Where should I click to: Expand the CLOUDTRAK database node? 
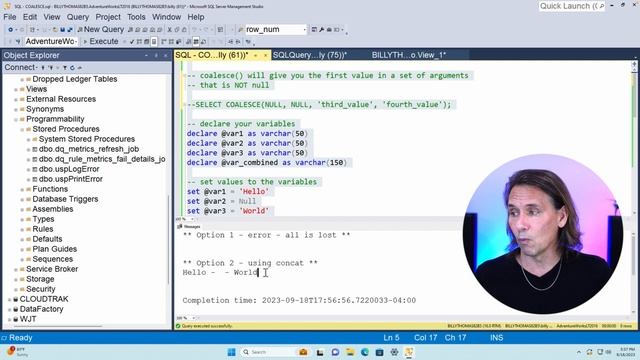click(9, 300)
